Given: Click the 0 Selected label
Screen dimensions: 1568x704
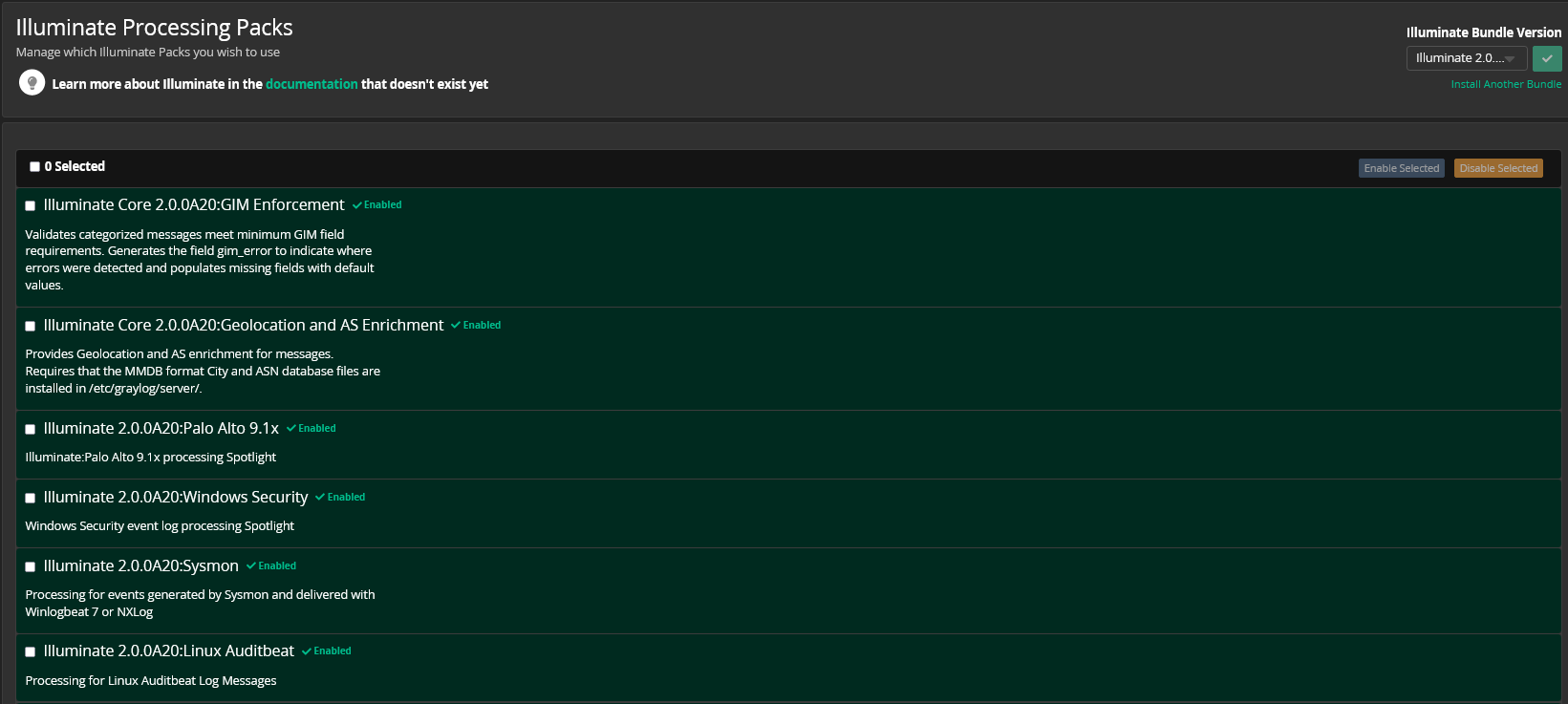Looking at the screenshot, I should coord(75,166).
